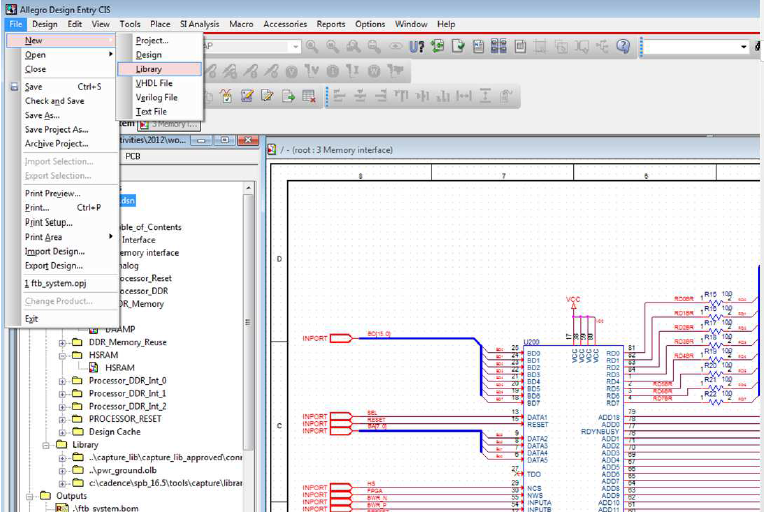This screenshot has width=764, height=512.
Task: Click Archive Project... menu entry
Action: (x=61, y=144)
